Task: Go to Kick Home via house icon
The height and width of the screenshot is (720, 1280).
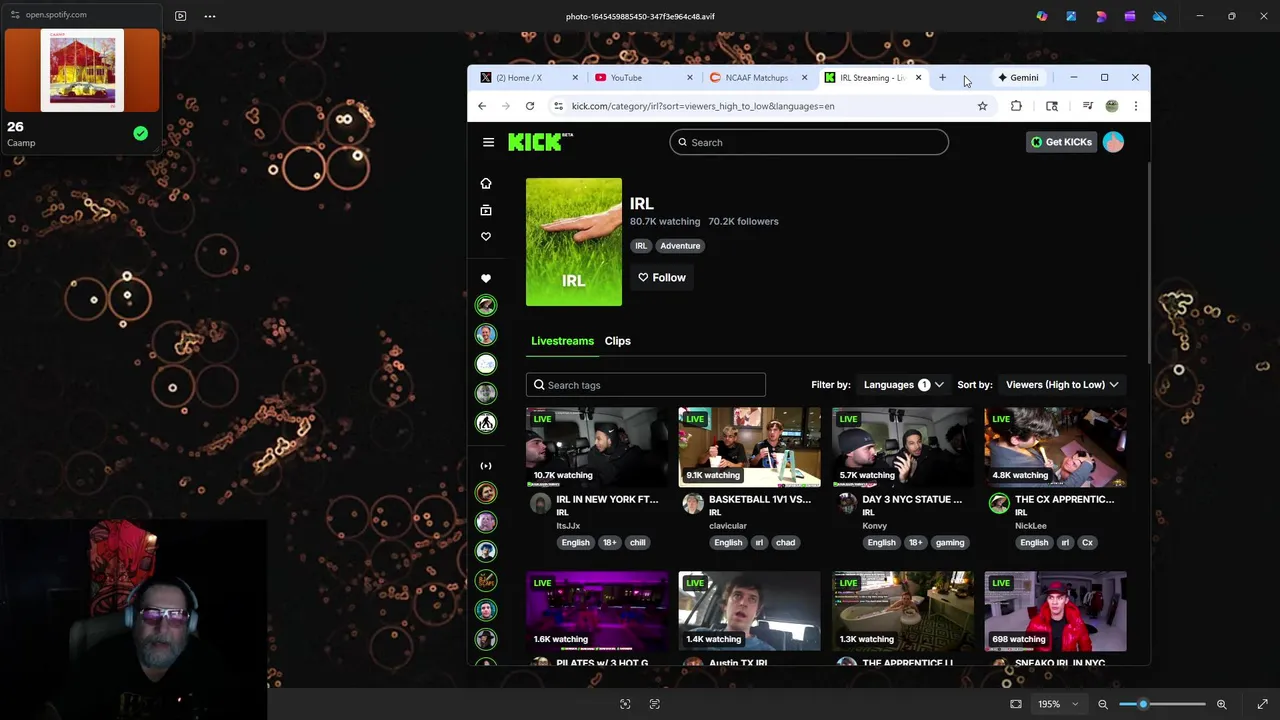Action: 486,184
